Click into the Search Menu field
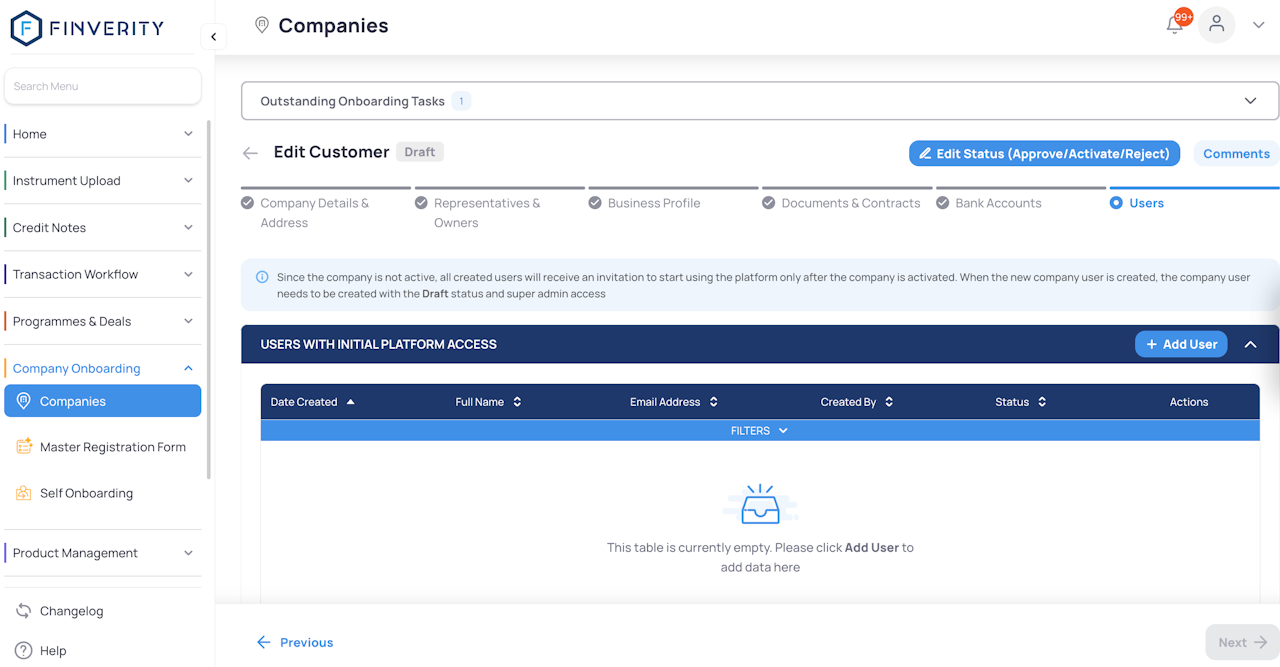The image size is (1280, 667). point(103,86)
